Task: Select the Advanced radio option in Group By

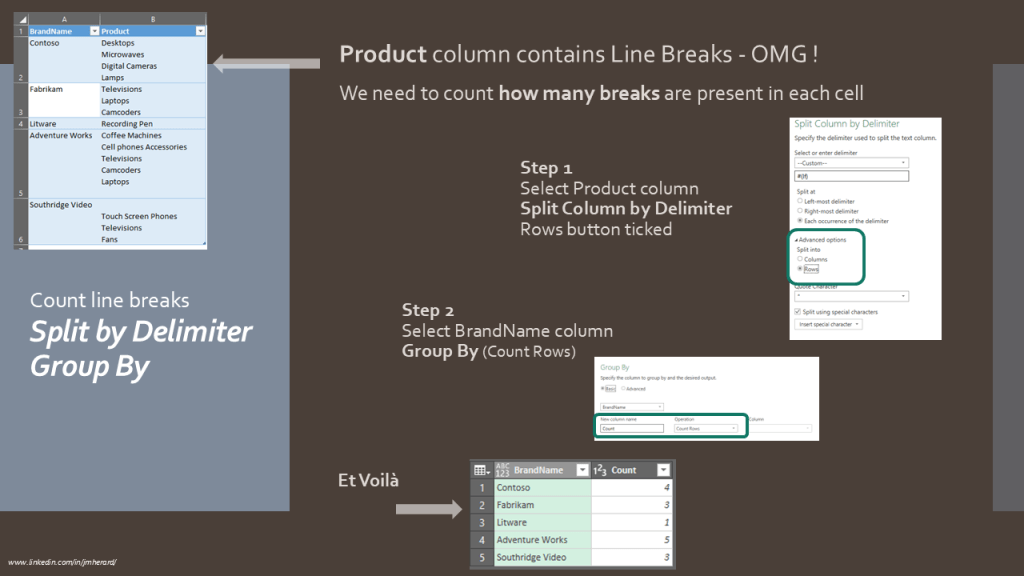Action: (623, 388)
